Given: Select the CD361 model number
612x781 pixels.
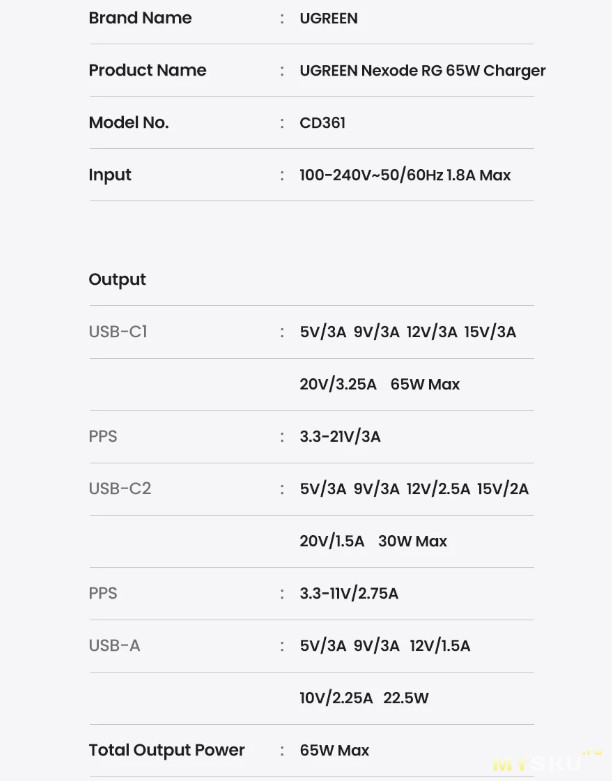Looking at the screenshot, I should tap(322, 123).
